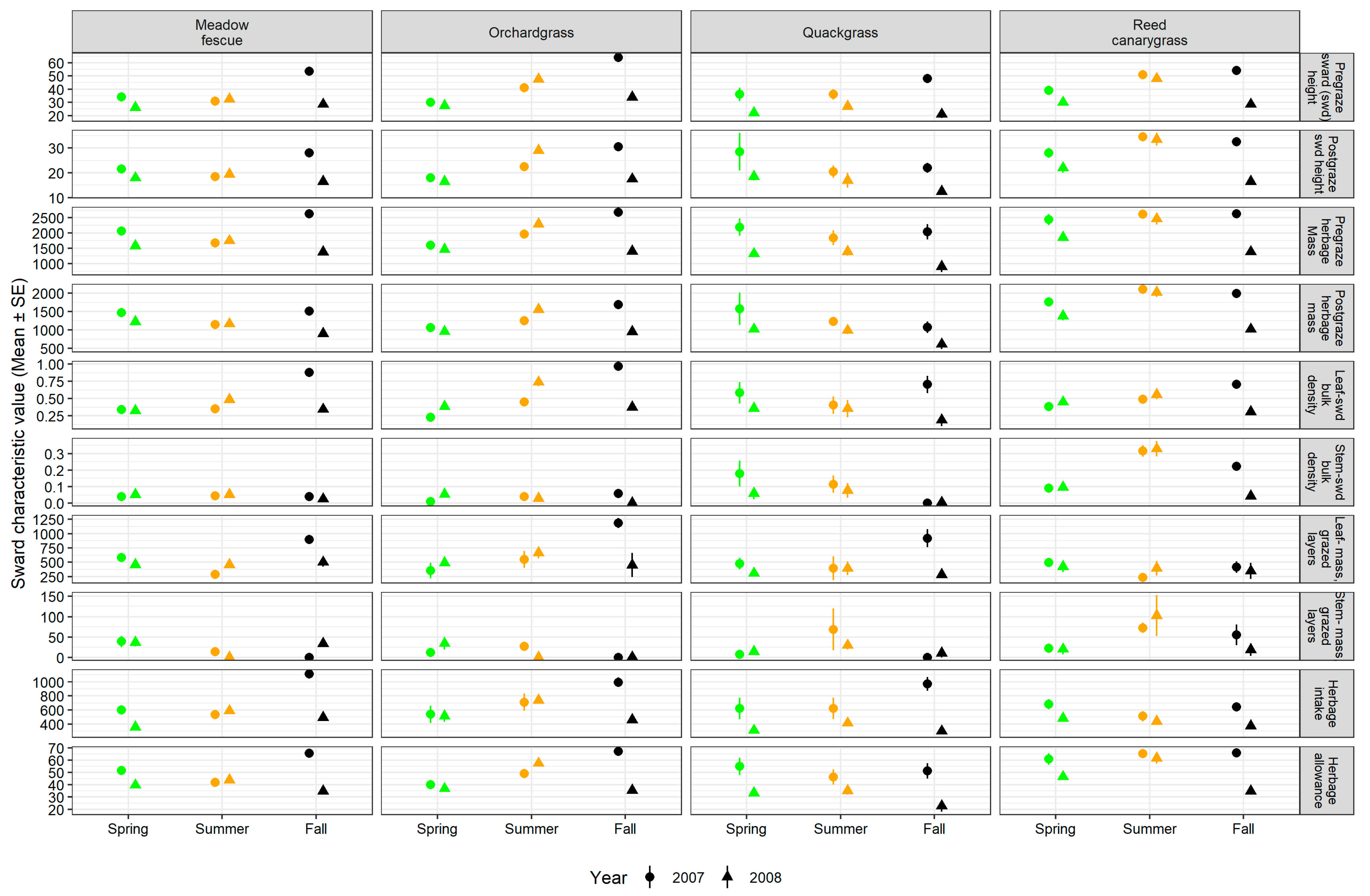Click the y-axis title Sward characteristic value
This screenshot has width=1370, height=896.
(x=18, y=433)
